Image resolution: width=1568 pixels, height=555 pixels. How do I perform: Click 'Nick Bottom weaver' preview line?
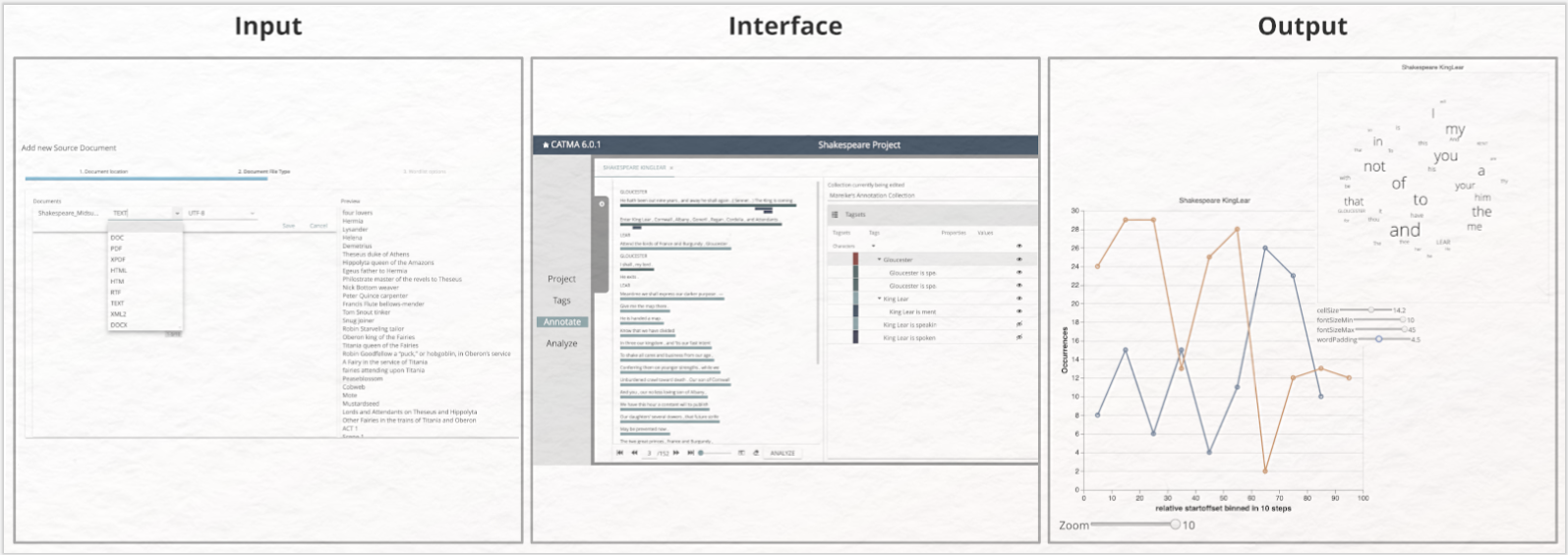coord(371,288)
